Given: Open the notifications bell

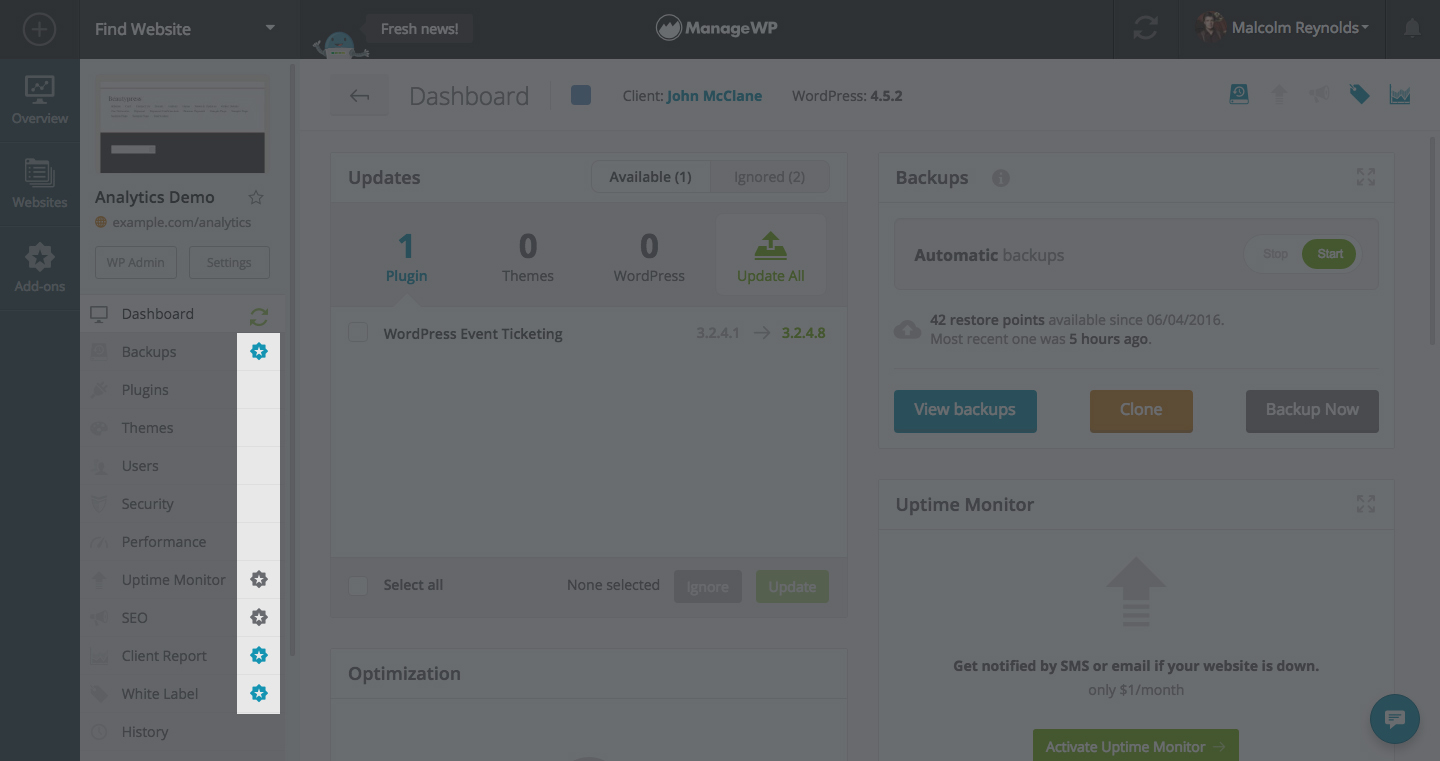Looking at the screenshot, I should [1412, 28].
